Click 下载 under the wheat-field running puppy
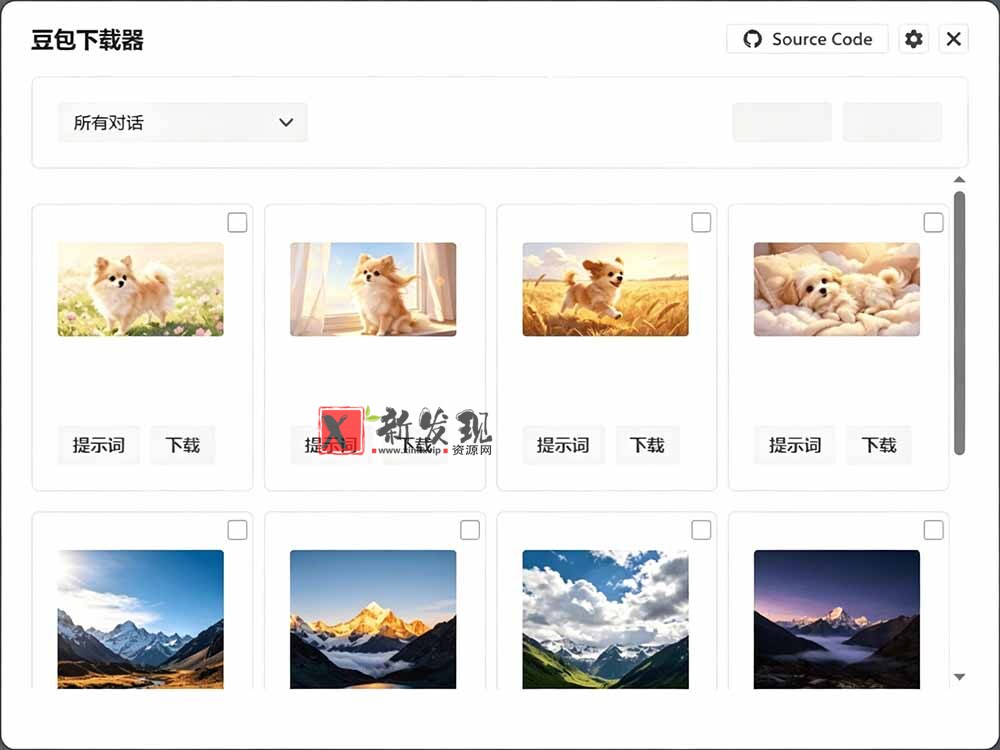Screen dimensions: 1000x750 coord(647,445)
